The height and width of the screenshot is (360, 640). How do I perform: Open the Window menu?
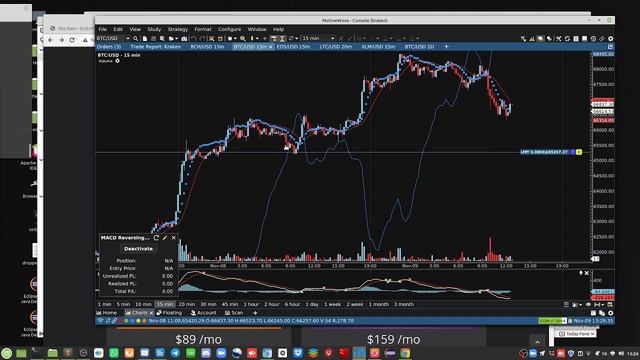click(257, 29)
